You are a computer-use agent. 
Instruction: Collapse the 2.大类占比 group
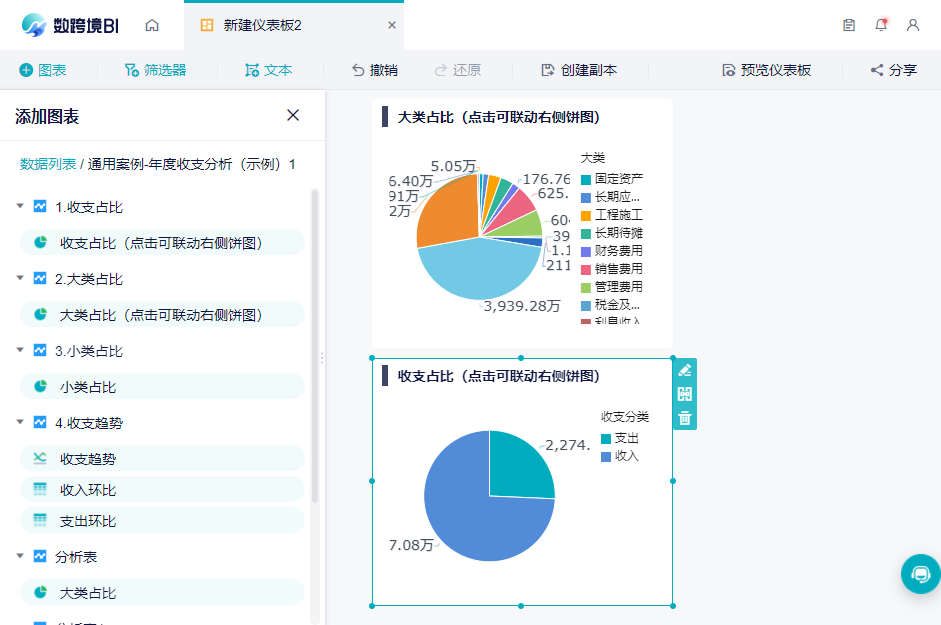pyautogui.click(x=20, y=278)
